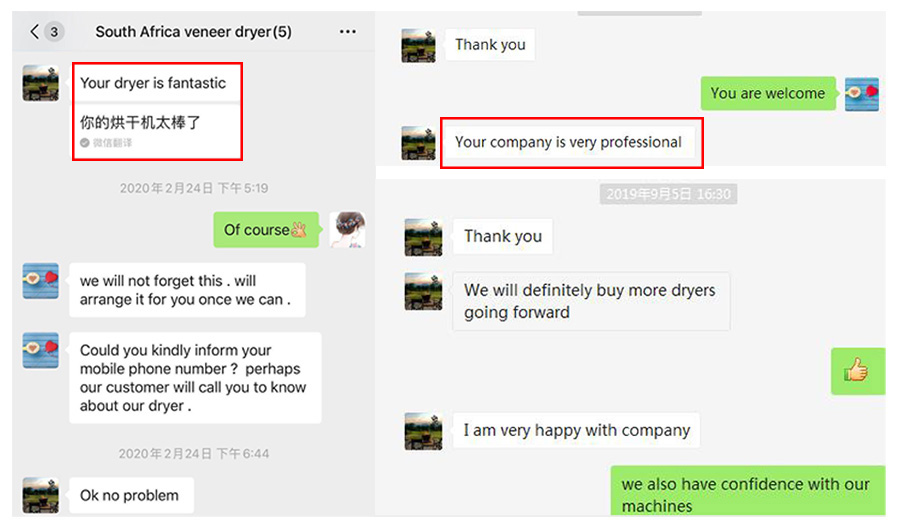Viewport: 900px width, 529px height.
Task: Open heart avatar beside "You are welcome"
Action: click(x=862, y=94)
